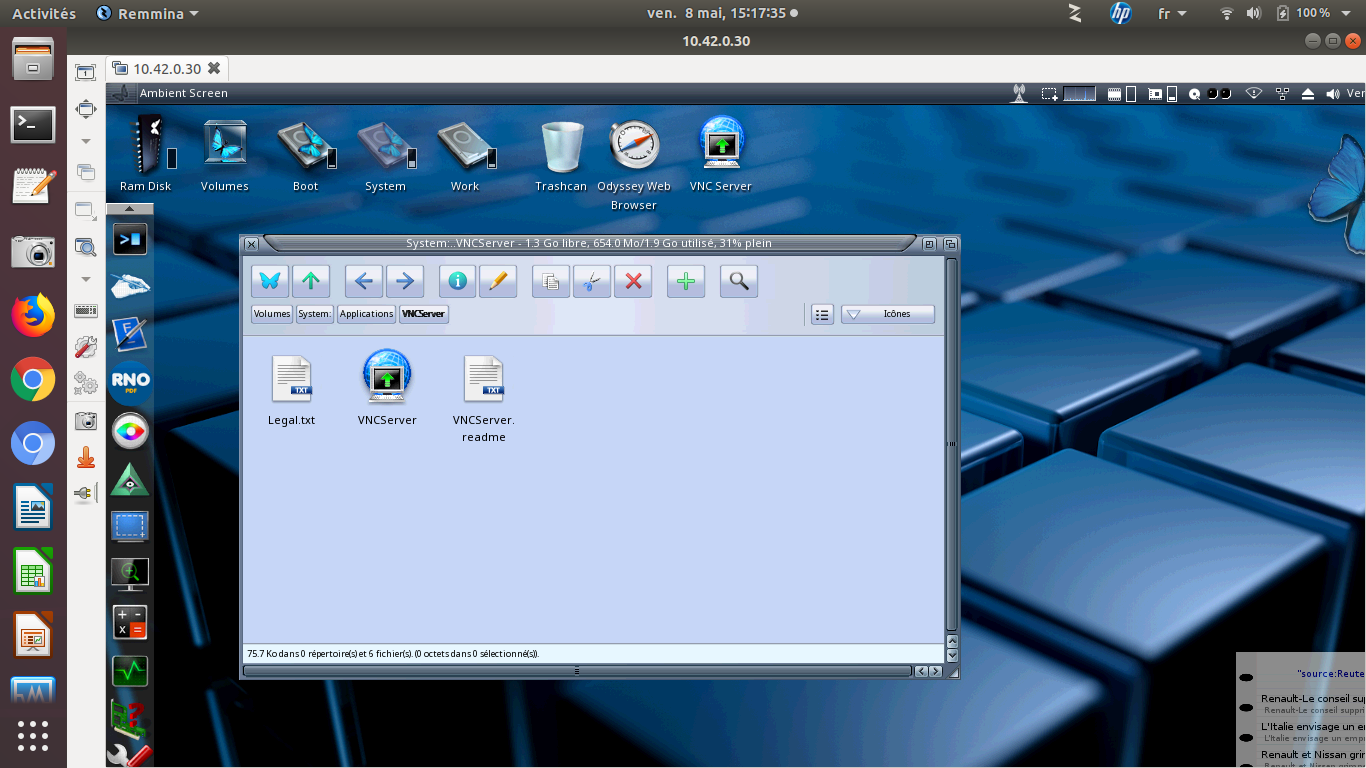1366x768 pixels.
Task: Go to parent directory with green up arrow
Action: point(311,281)
